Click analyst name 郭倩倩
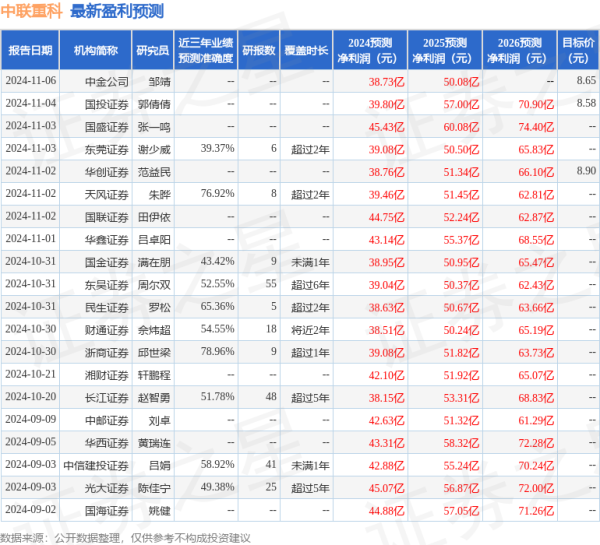The image size is (600, 545). tap(154, 104)
